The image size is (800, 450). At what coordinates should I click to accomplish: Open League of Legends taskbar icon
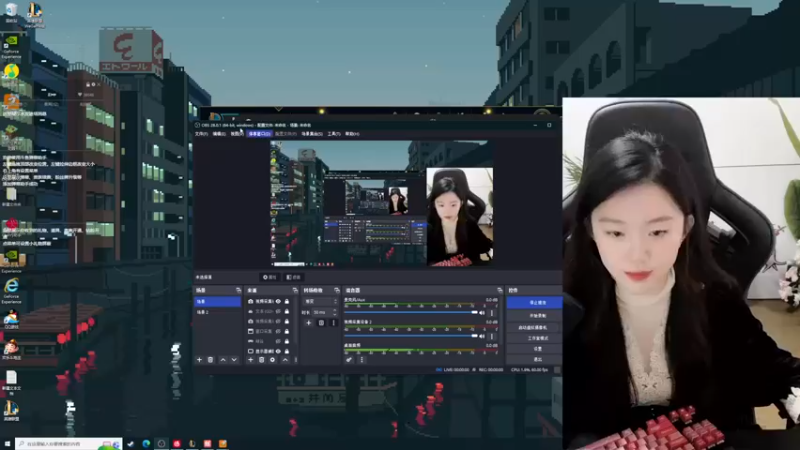[x=192, y=444]
